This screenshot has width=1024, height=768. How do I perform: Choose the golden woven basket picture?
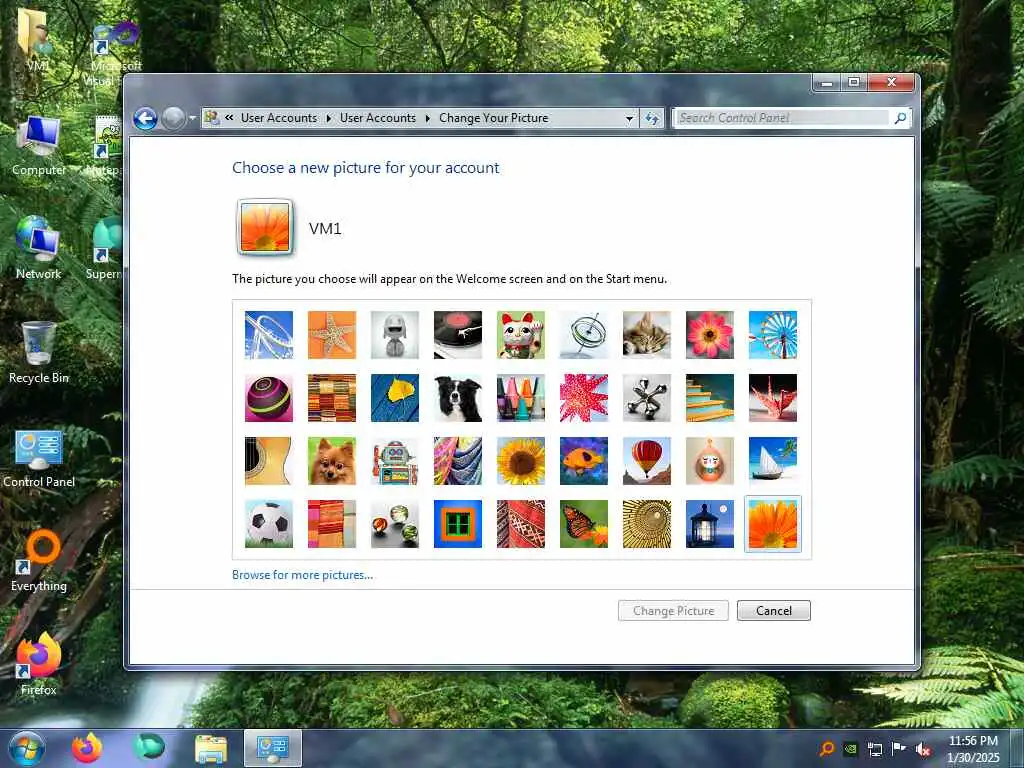pos(647,524)
